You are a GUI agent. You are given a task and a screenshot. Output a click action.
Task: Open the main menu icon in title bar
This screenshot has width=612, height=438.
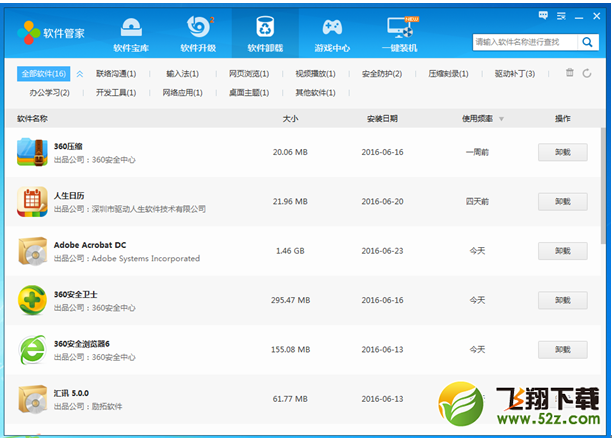pyautogui.click(x=561, y=16)
